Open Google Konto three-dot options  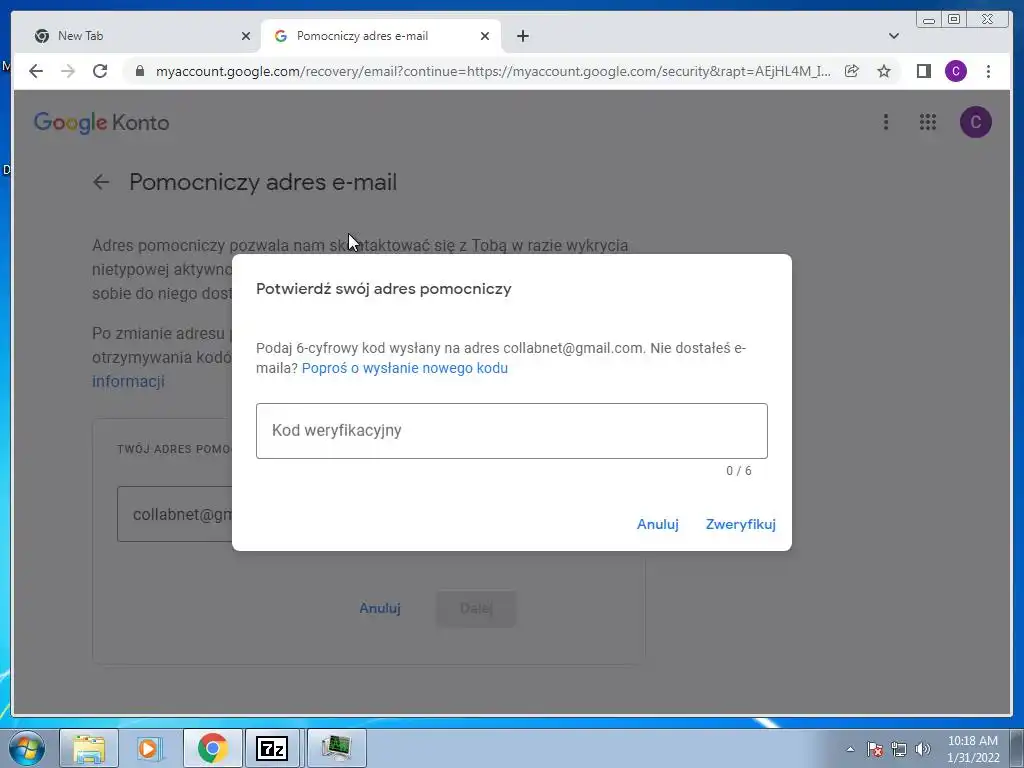point(886,122)
